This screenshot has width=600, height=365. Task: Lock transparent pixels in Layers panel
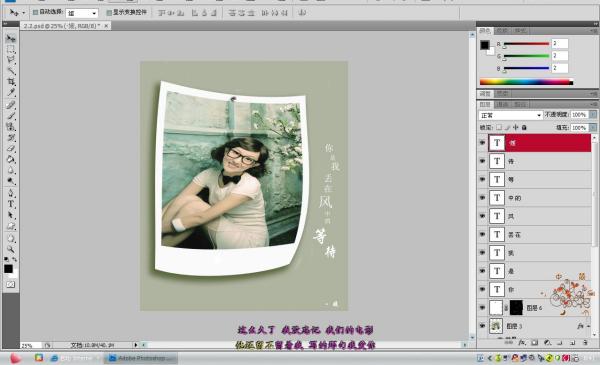tap(499, 127)
